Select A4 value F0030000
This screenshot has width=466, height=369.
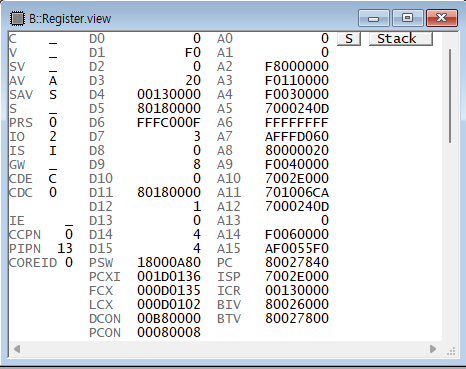[x=297, y=95]
